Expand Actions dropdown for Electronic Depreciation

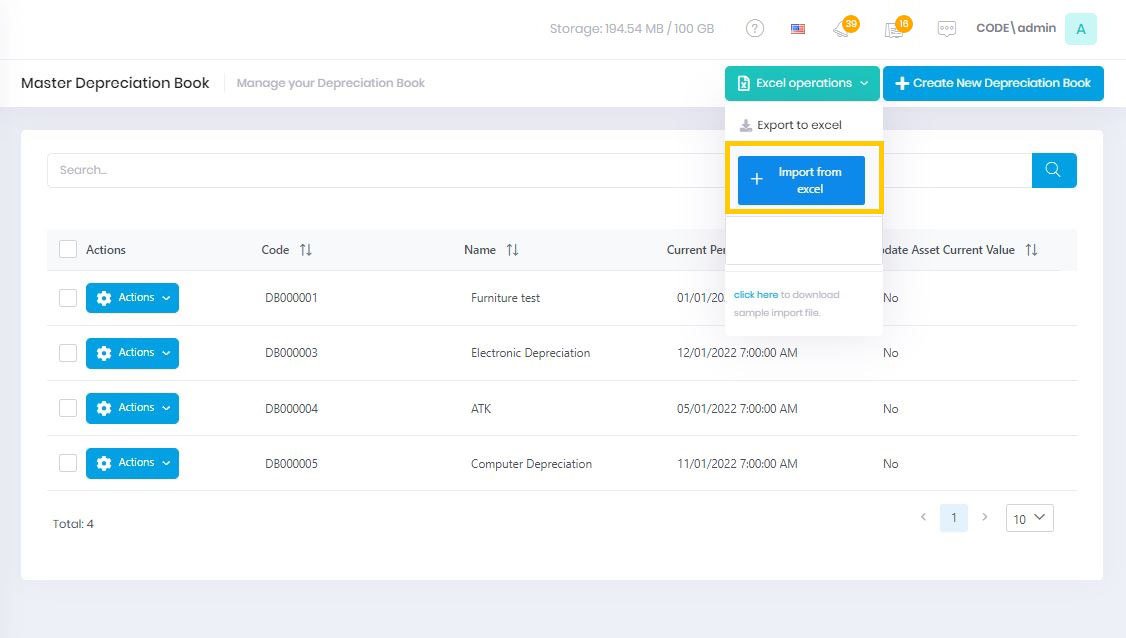pyautogui.click(x=132, y=353)
